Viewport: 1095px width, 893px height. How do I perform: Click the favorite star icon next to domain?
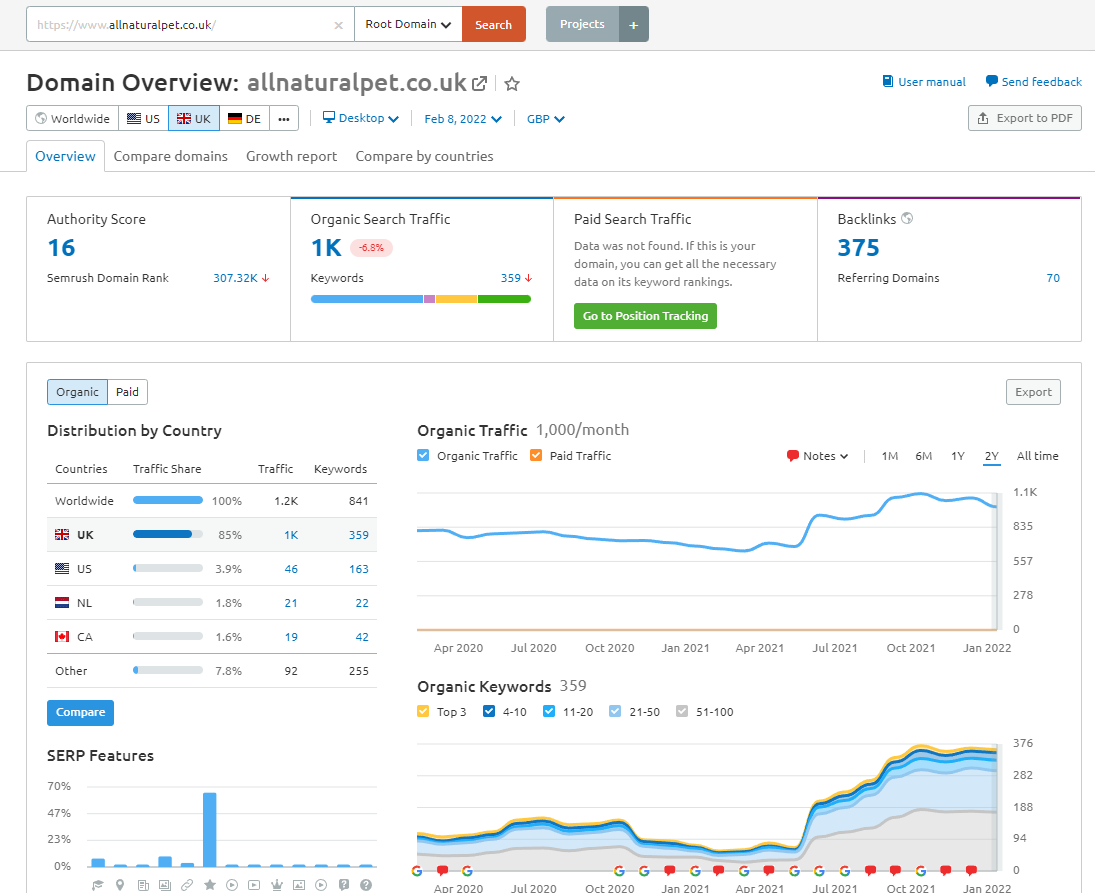512,84
